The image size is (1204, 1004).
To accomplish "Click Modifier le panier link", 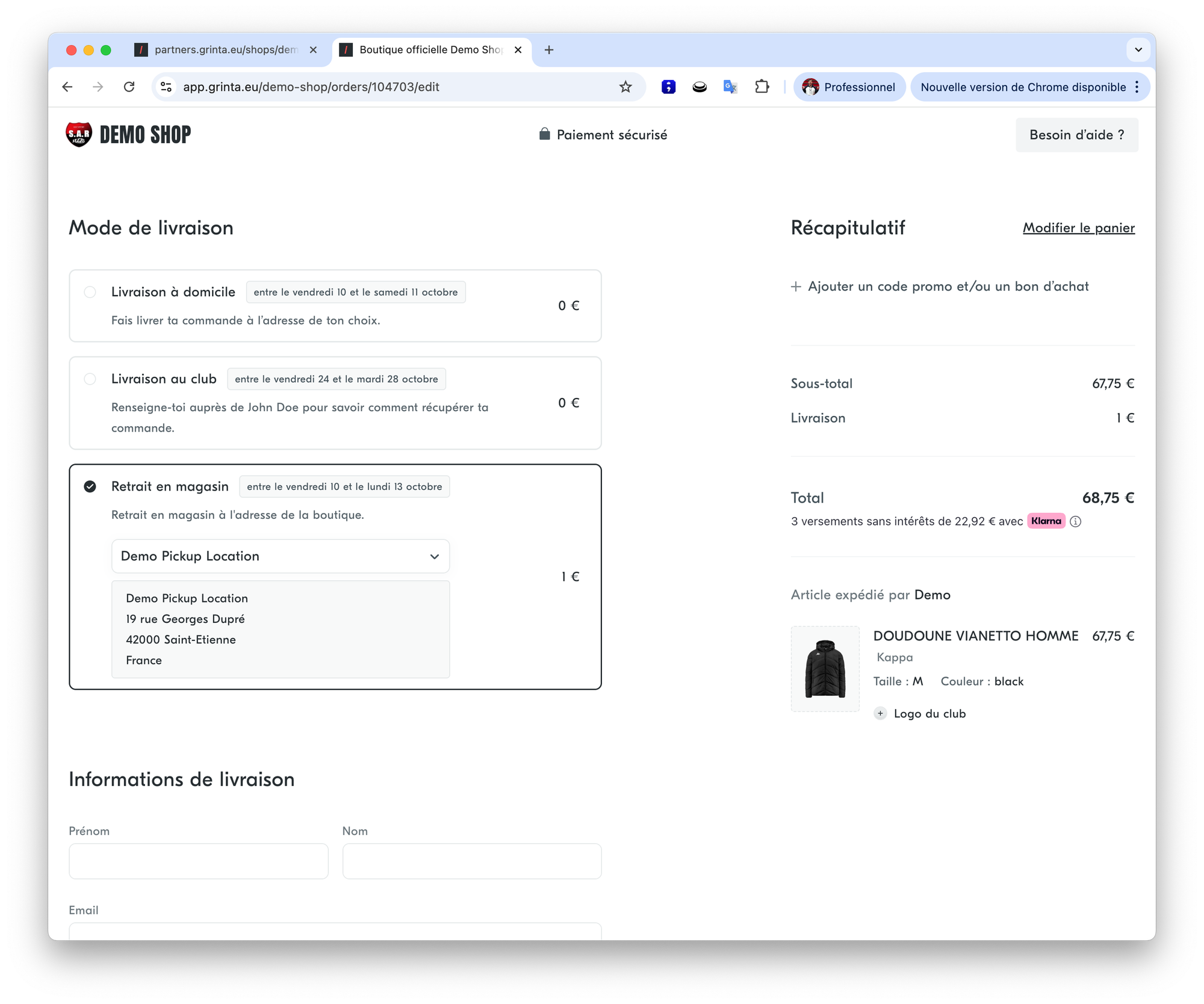I will [x=1078, y=228].
